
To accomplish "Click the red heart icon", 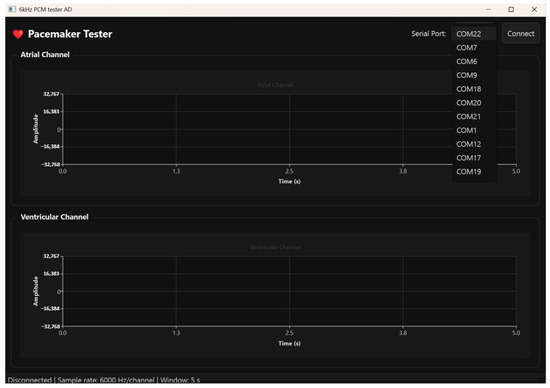I will (18, 34).
